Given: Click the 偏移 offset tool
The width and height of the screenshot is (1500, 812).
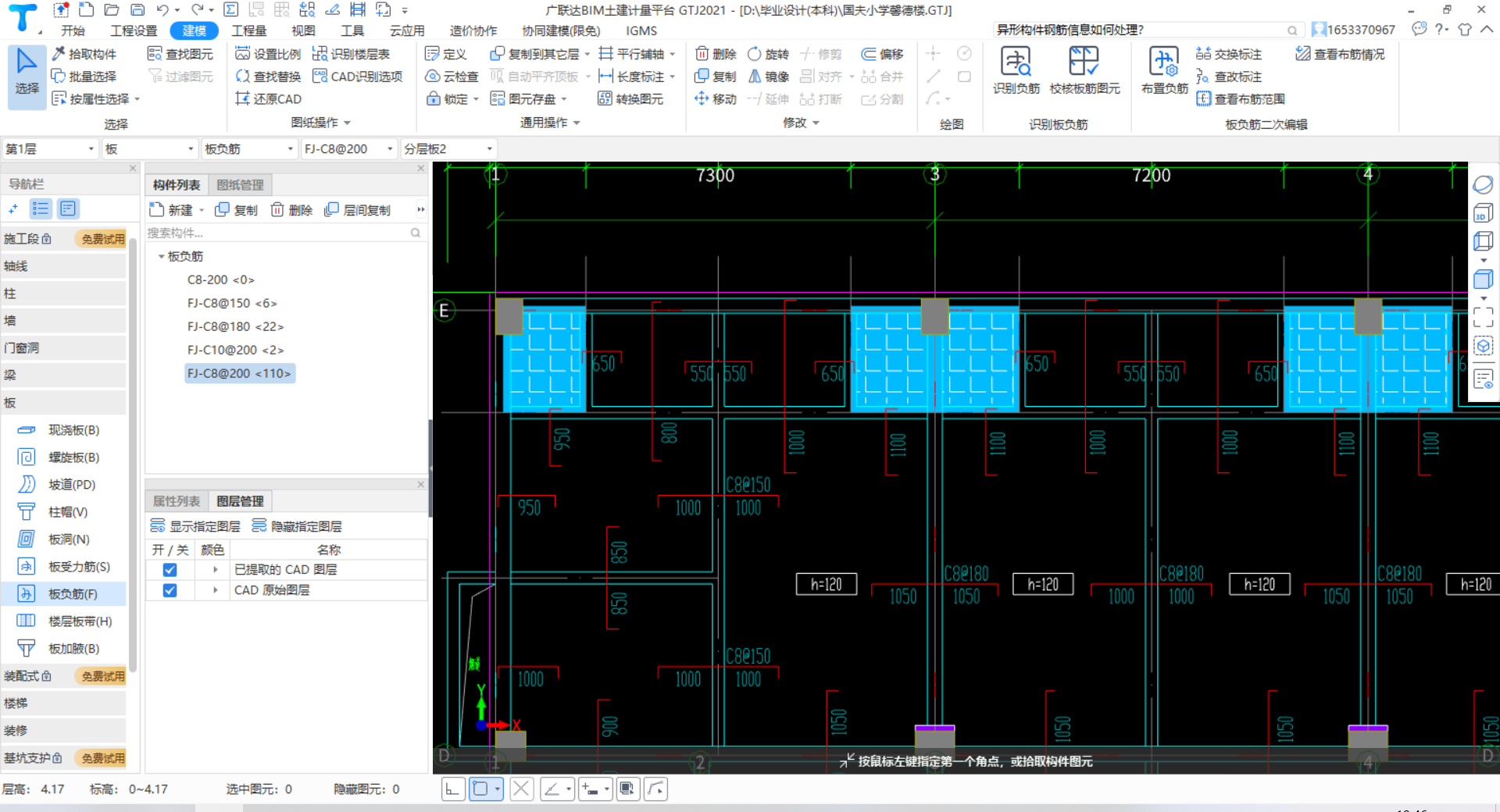Looking at the screenshot, I should point(882,54).
